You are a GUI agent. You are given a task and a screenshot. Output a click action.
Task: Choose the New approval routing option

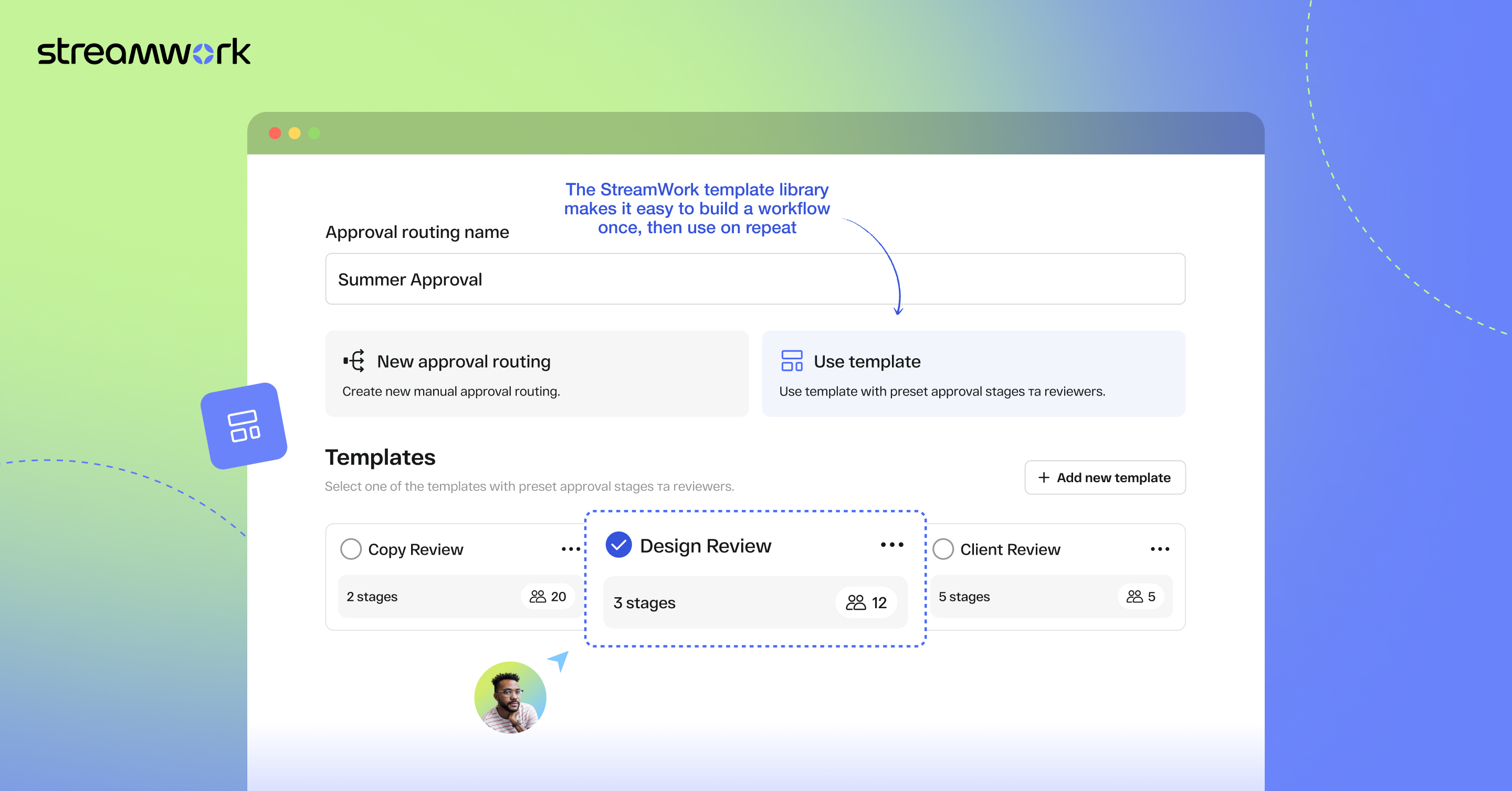coord(537,374)
